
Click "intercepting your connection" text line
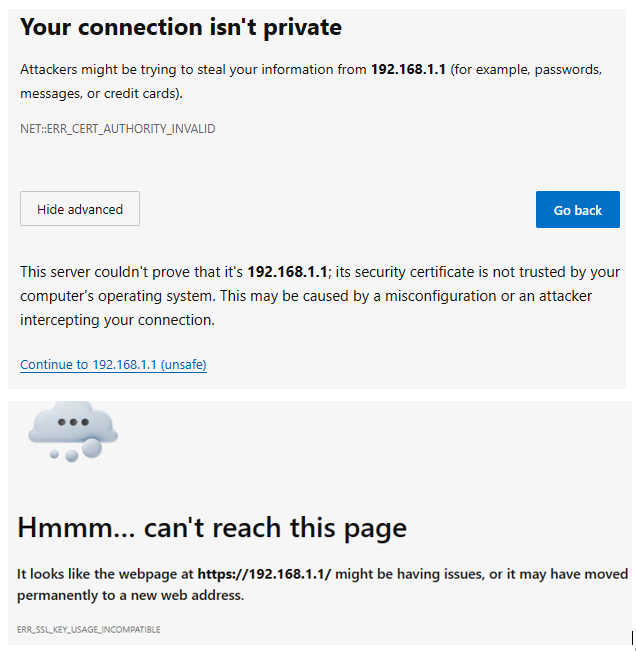117,320
